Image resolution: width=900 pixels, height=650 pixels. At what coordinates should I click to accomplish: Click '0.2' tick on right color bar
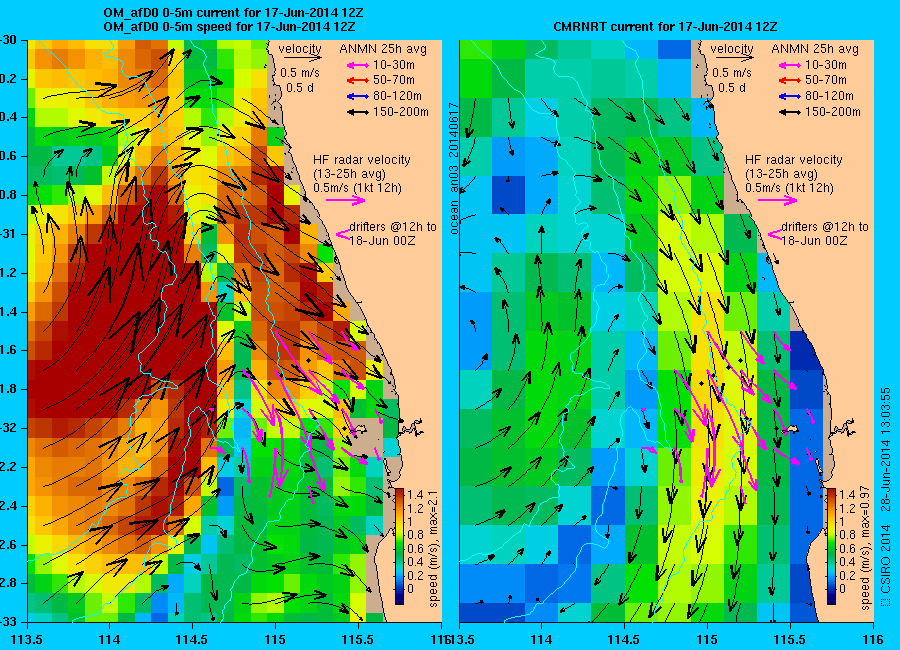(847, 576)
